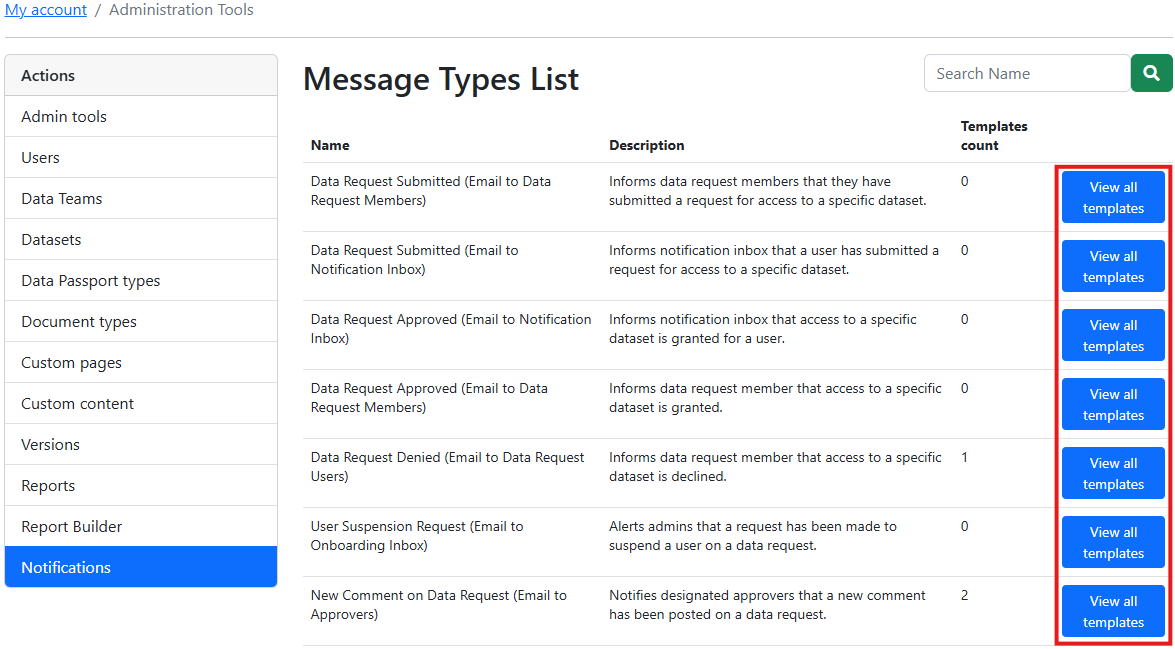View templates for Data Request Submitted to Members
Screen dimensions: 1175x649
(x=1113, y=197)
